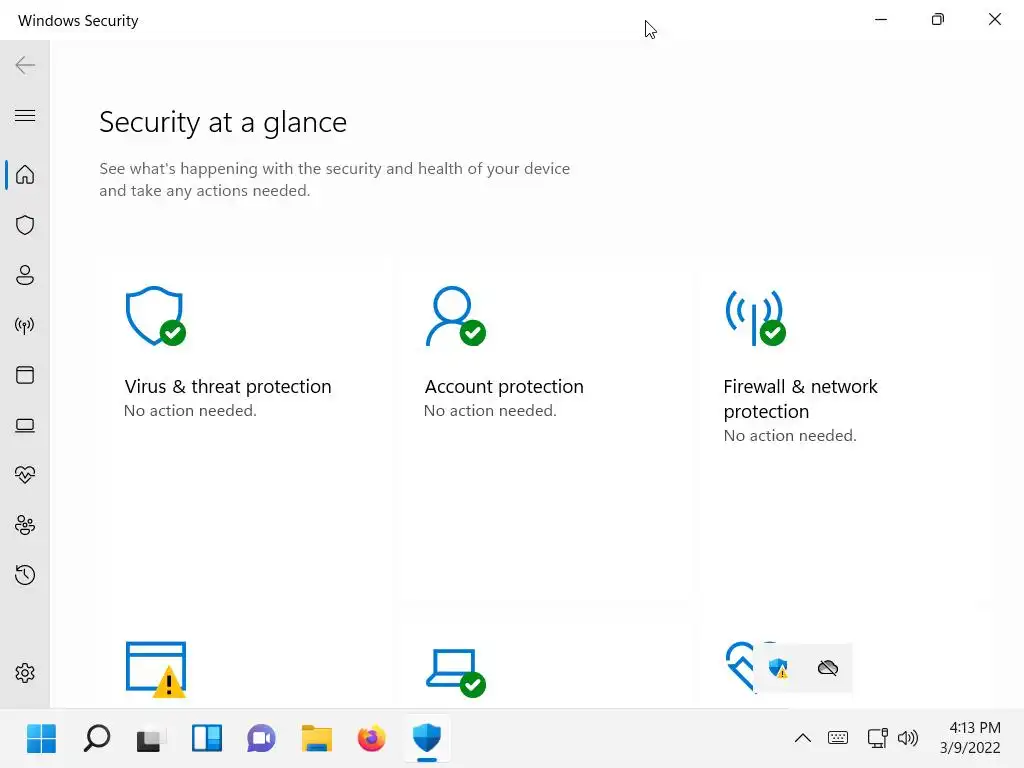
Task: Go back using the back arrow
Action: pos(25,65)
